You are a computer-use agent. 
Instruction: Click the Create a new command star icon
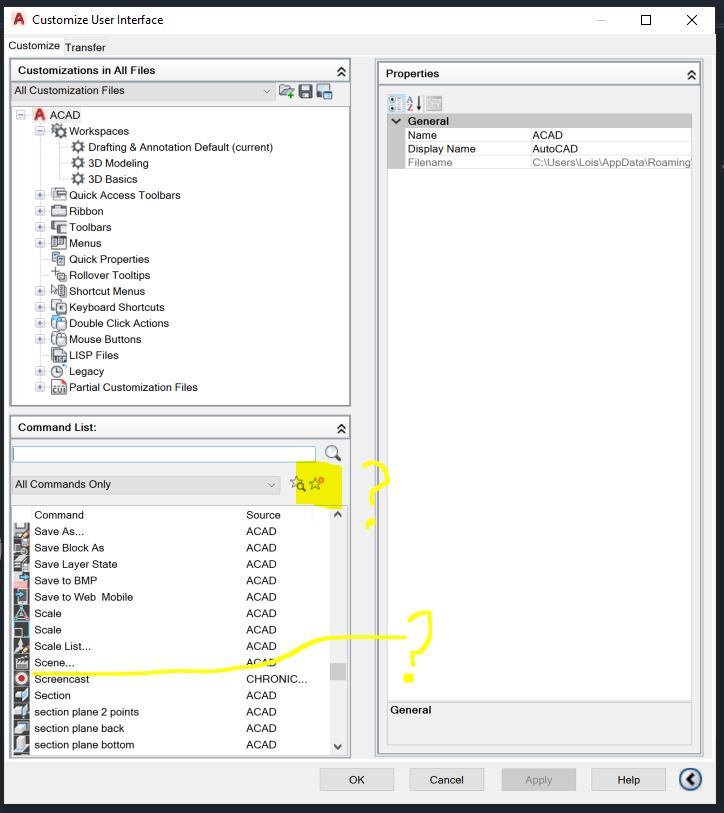pos(316,484)
